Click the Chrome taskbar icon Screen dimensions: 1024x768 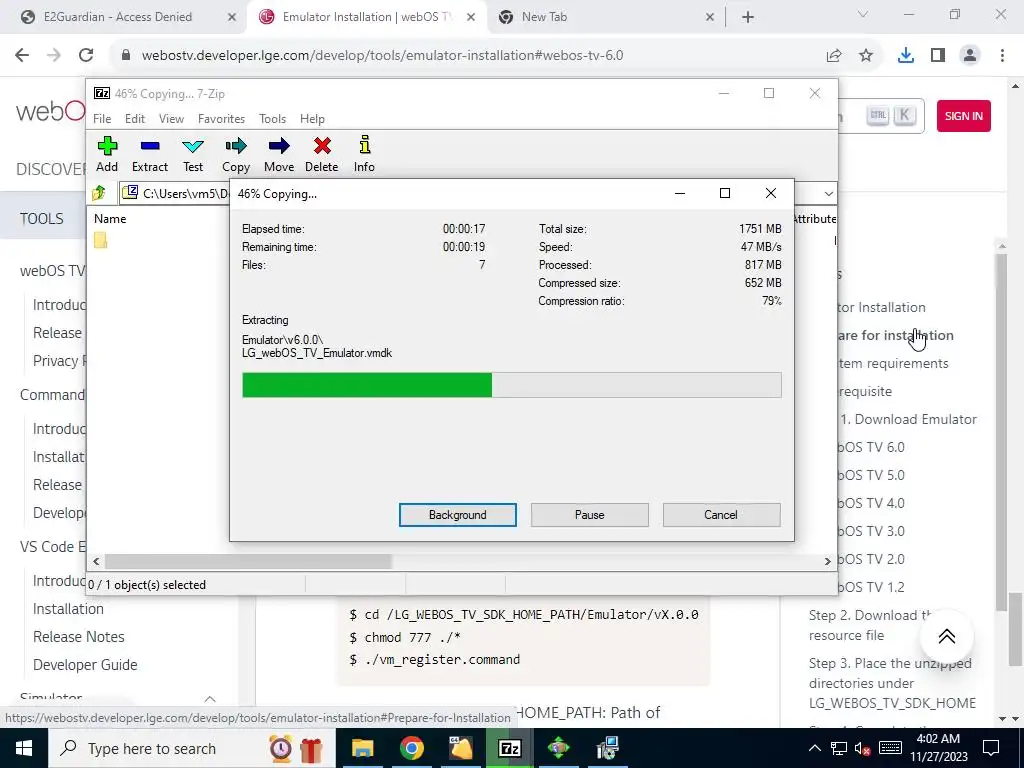[x=411, y=748]
